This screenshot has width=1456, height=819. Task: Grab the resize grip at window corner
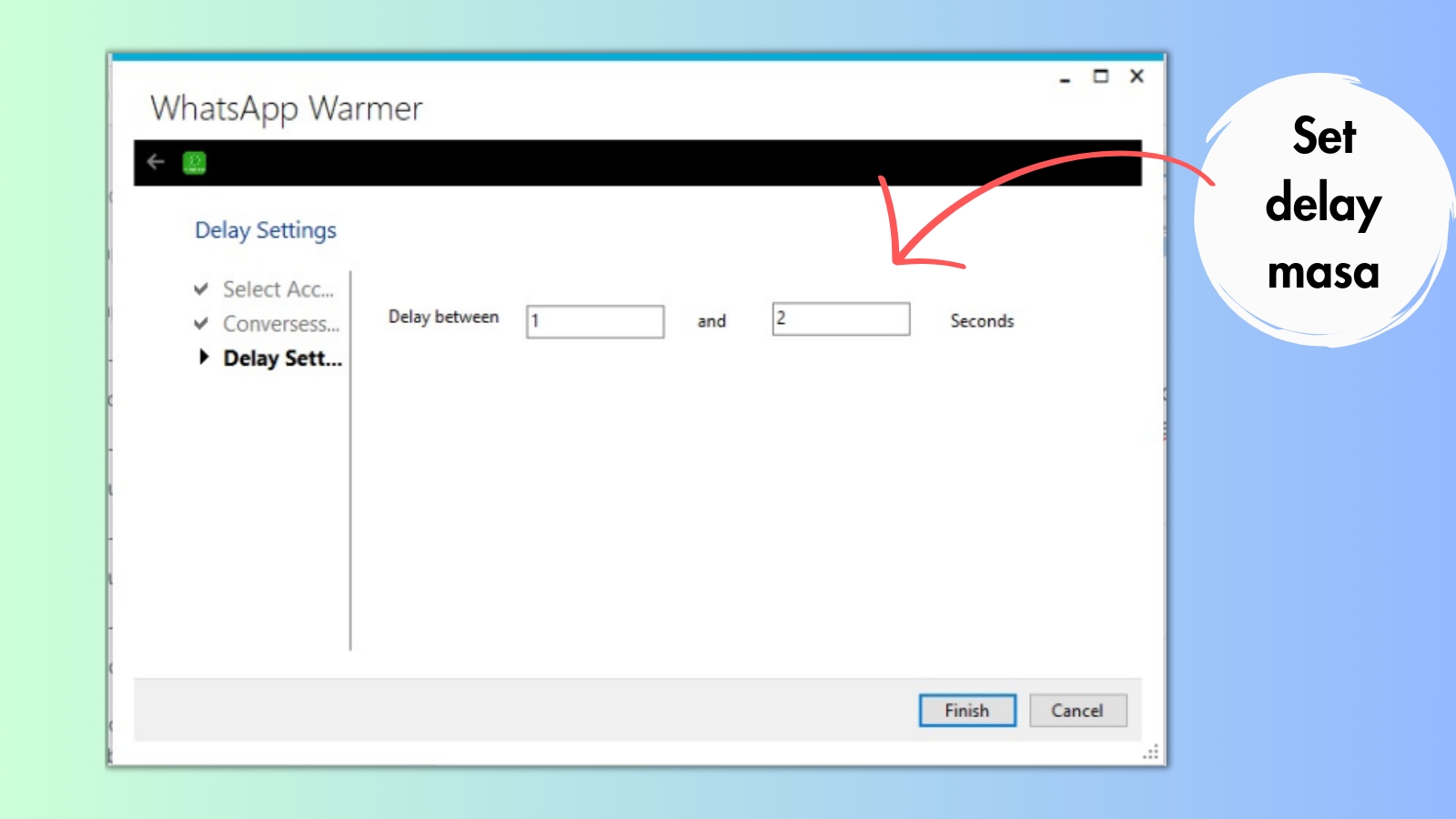1151,752
